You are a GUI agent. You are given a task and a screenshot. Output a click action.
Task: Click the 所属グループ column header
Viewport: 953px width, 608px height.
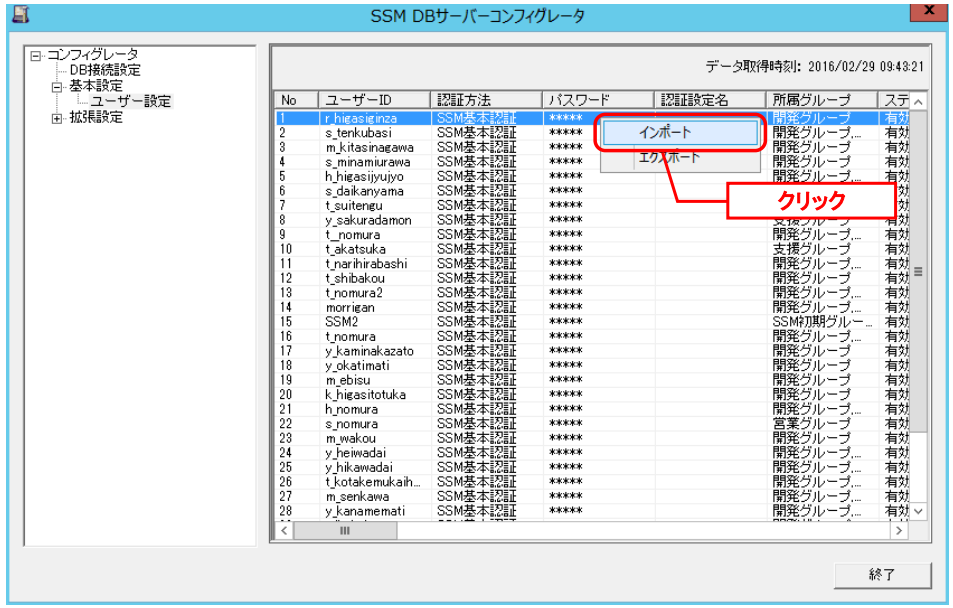[822, 100]
